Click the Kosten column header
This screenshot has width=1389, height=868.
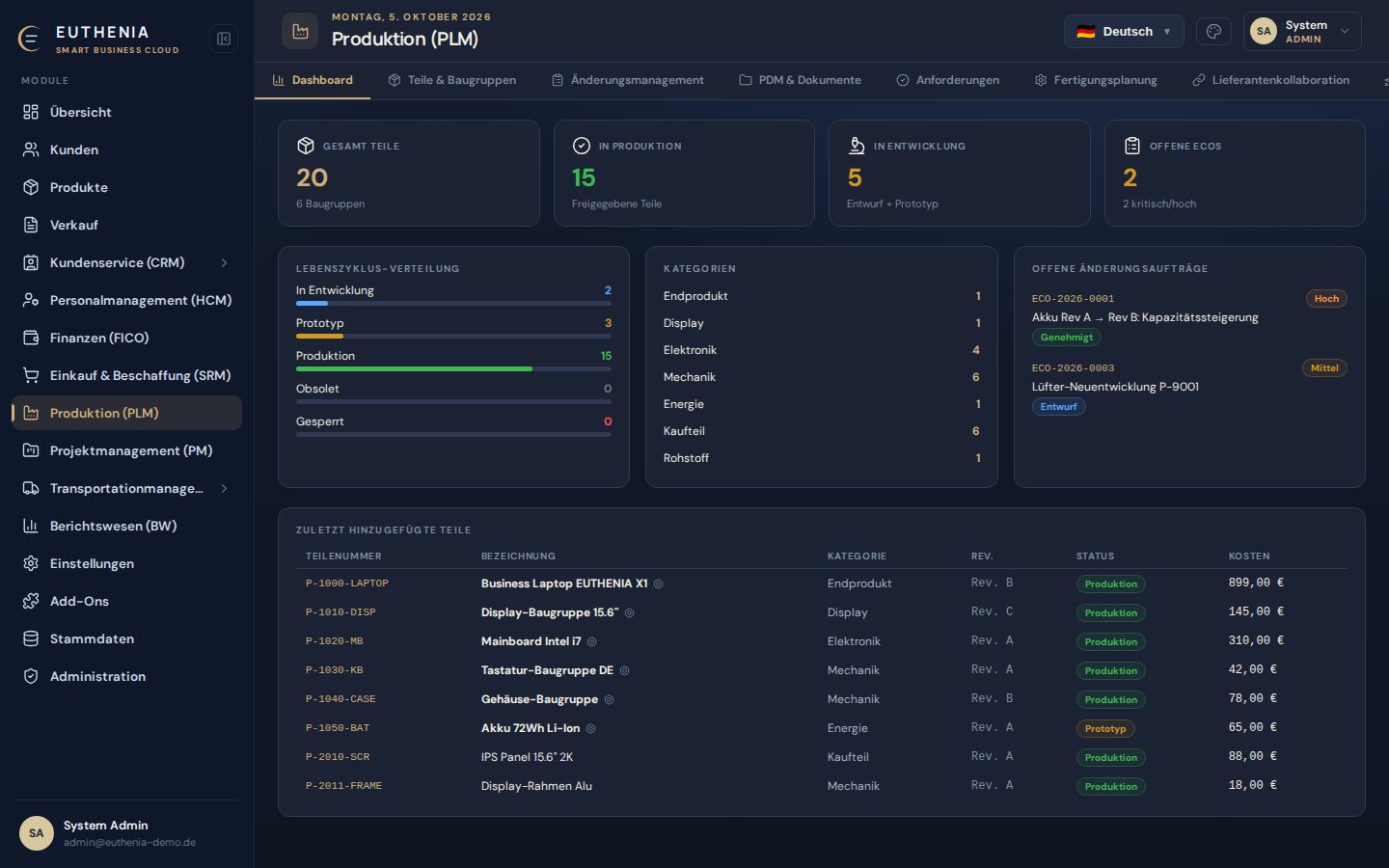point(1249,556)
